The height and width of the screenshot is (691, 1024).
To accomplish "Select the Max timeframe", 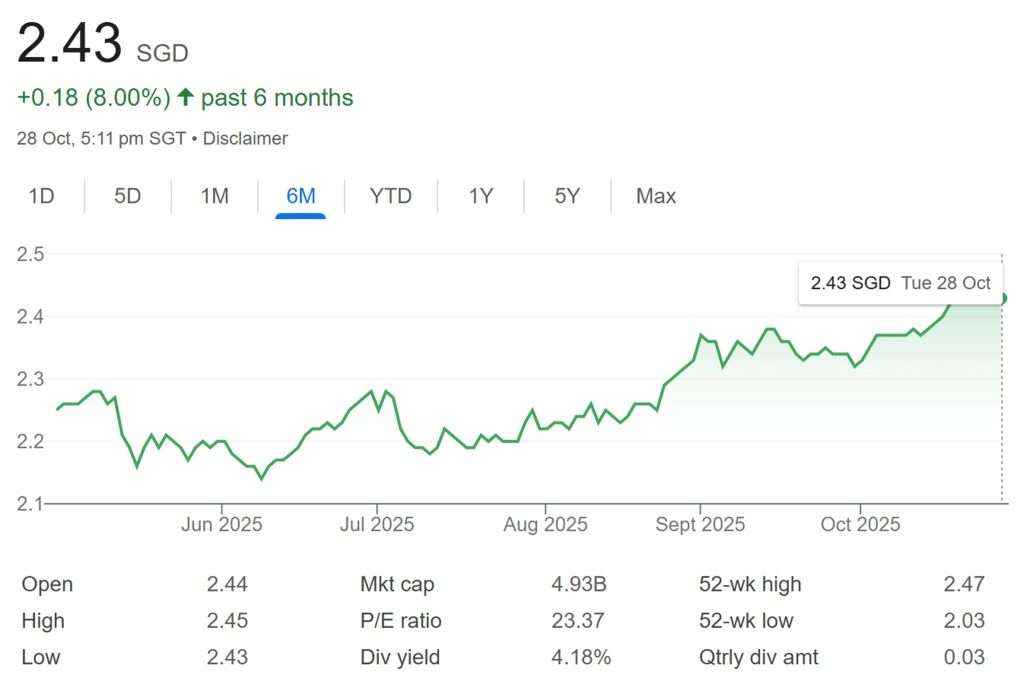I will (655, 196).
